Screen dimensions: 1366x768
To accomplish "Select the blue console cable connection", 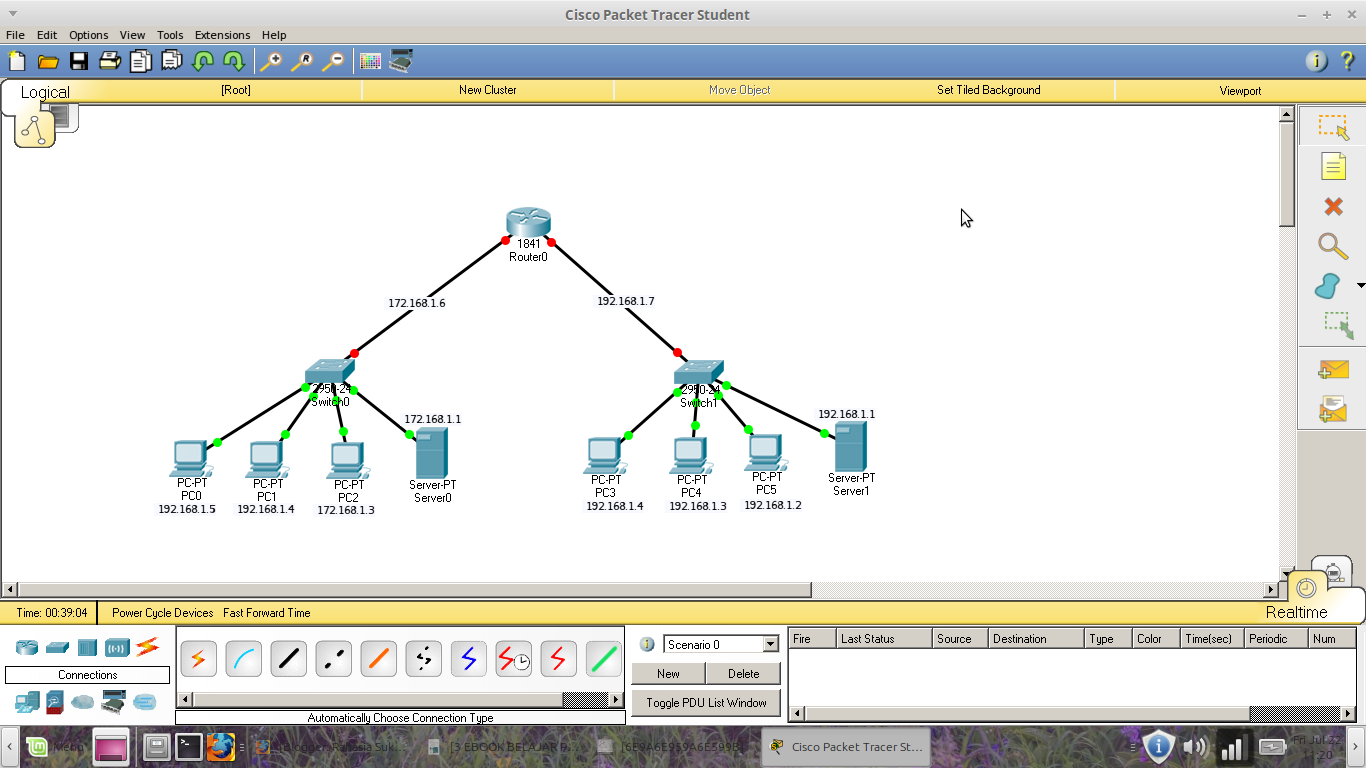I will (243, 658).
